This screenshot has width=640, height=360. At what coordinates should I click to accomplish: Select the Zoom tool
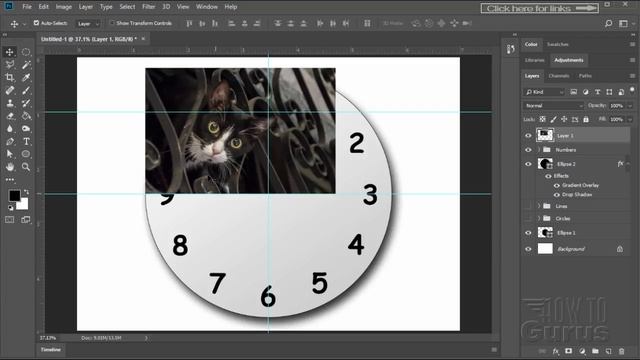[26, 167]
